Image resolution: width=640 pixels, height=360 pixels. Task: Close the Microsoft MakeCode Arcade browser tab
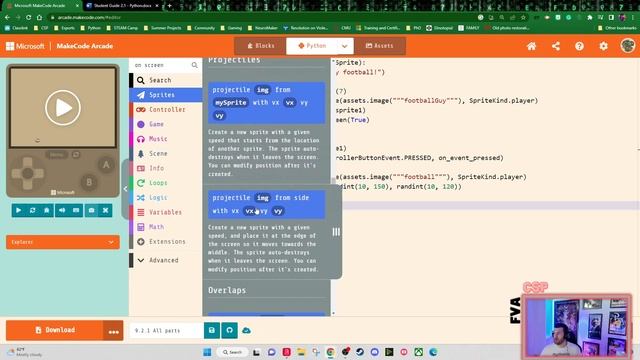(x=78, y=6)
